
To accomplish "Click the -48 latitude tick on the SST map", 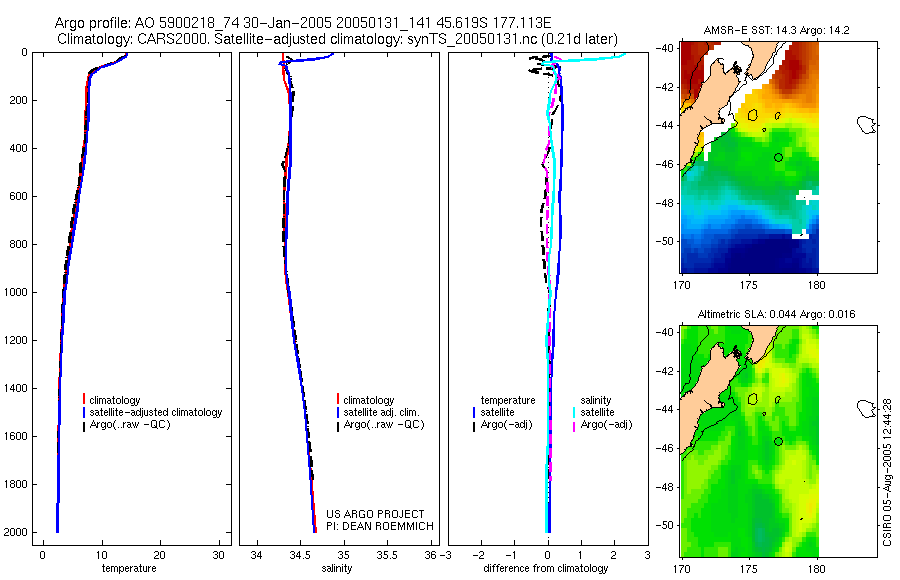I will coord(666,203).
